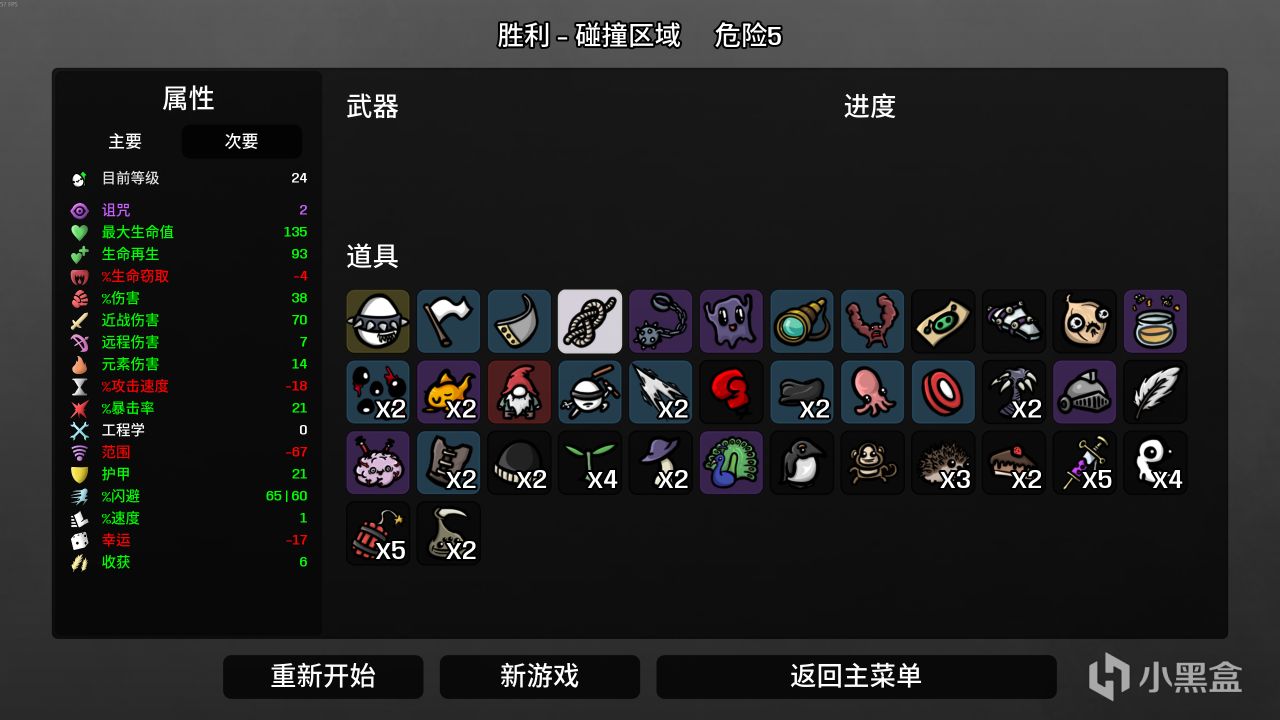Click the pink octopus item icon
The height and width of the screenshot is (720, 1280).
tap(872, 392)
